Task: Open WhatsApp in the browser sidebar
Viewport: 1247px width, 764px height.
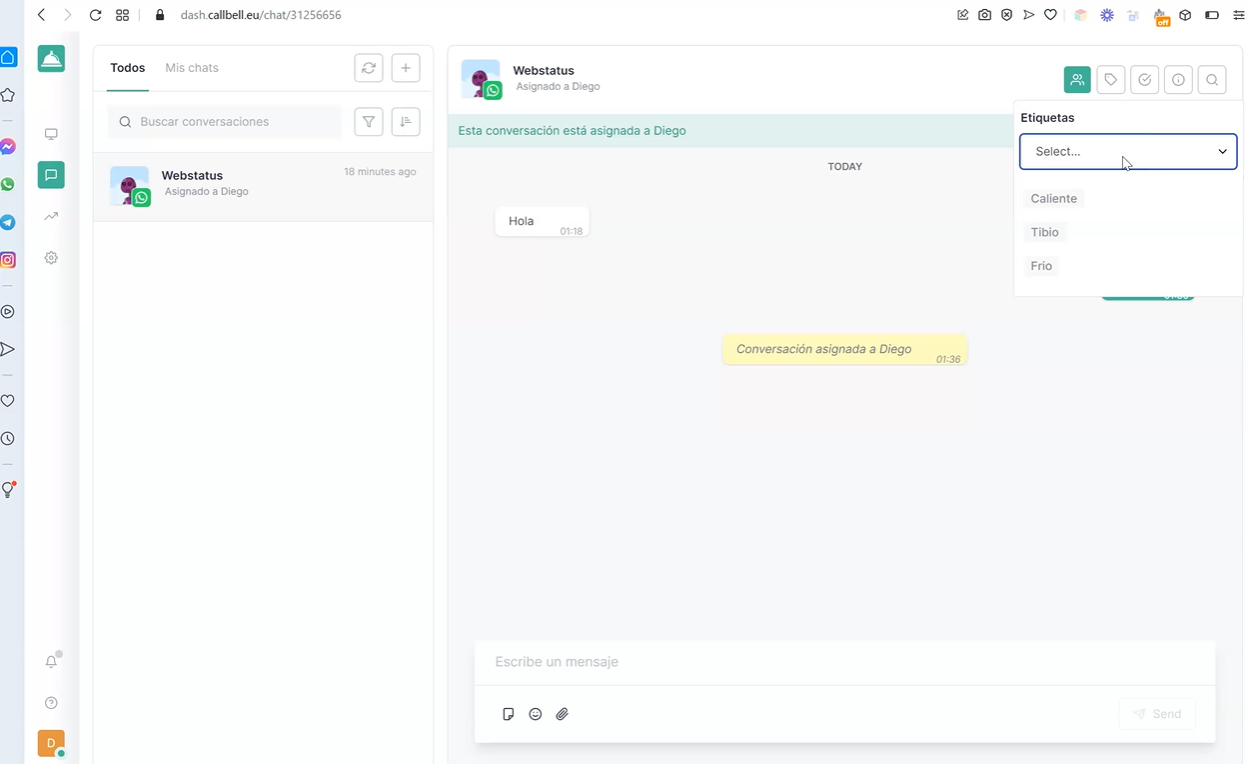Action: pyautogui.click(x=8, y=184)
